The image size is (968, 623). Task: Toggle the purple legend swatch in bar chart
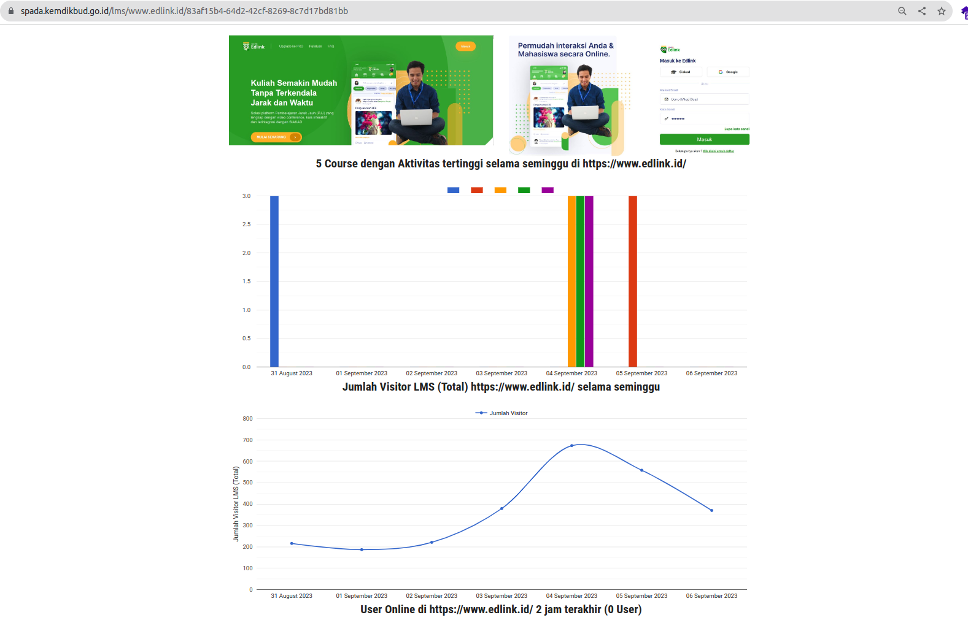[x=548, y=190]
